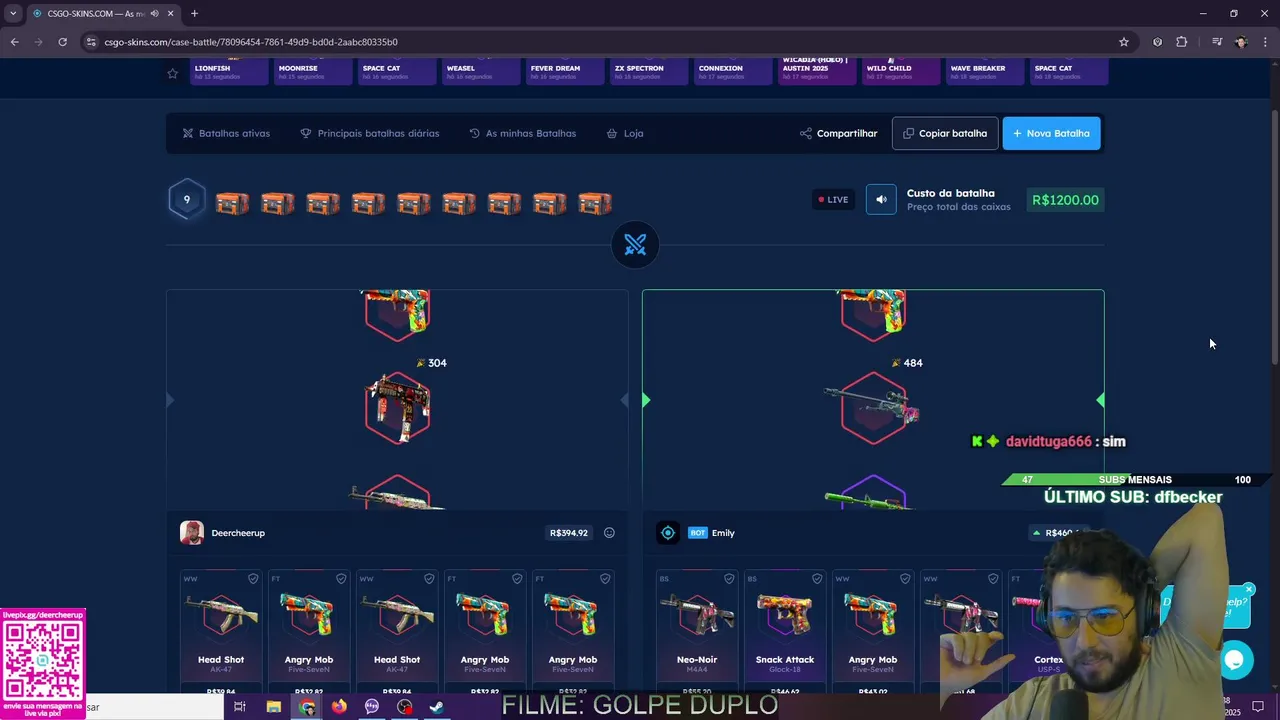Open the As minhas Batalhas tab

coord(522,133)
